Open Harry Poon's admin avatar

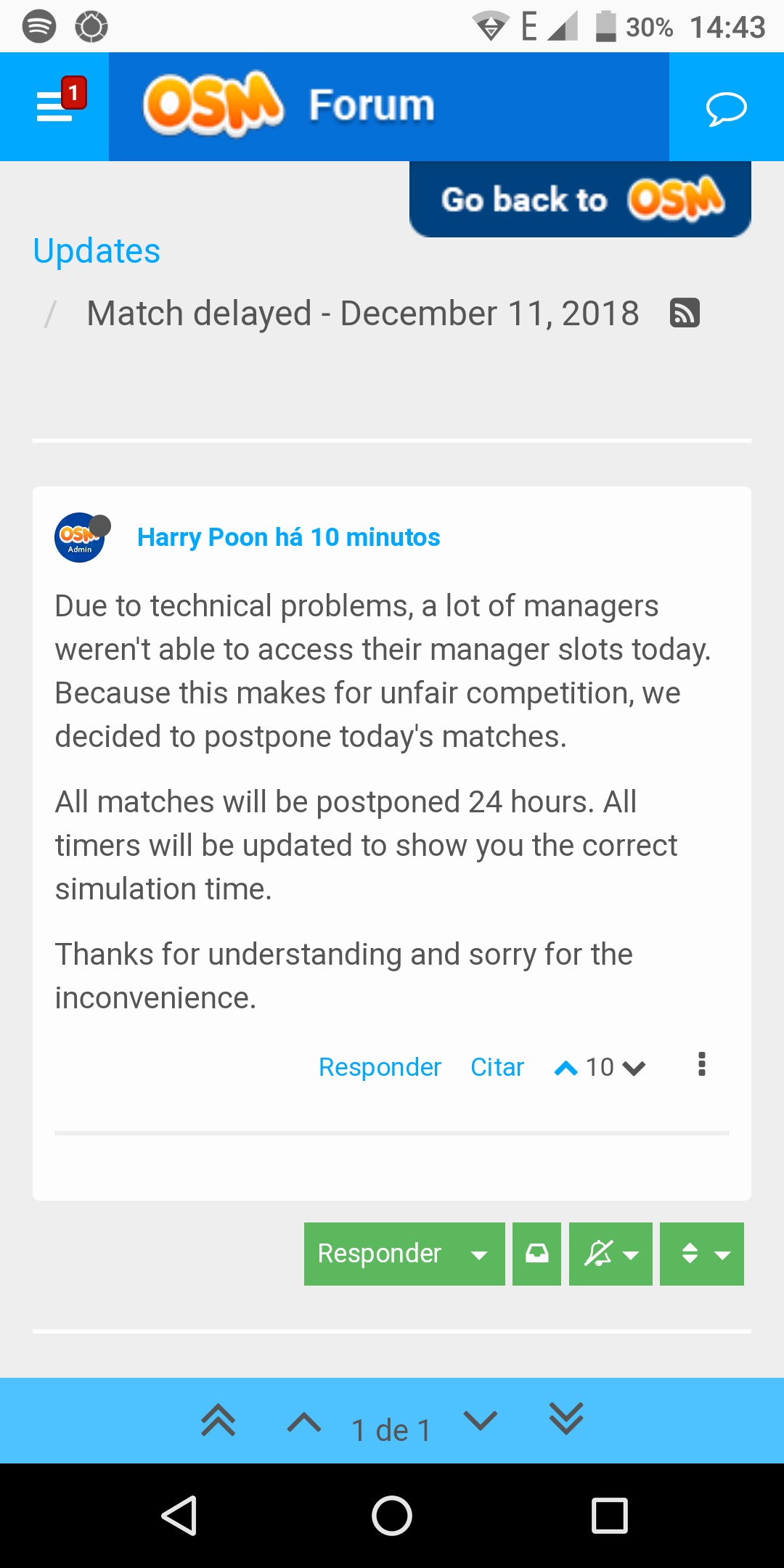(81, 537)
